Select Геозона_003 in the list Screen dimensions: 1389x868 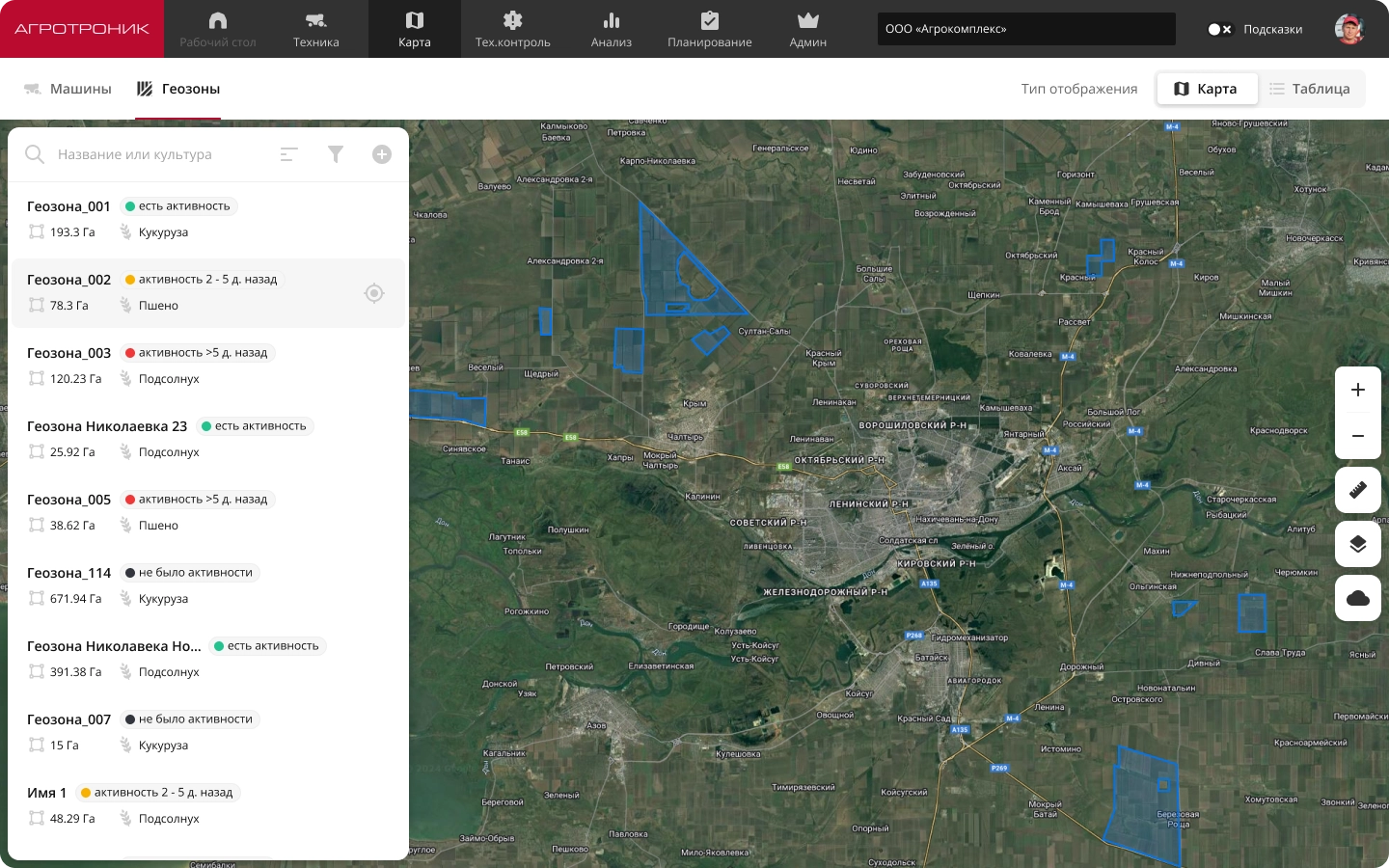[x=208, y=366]
